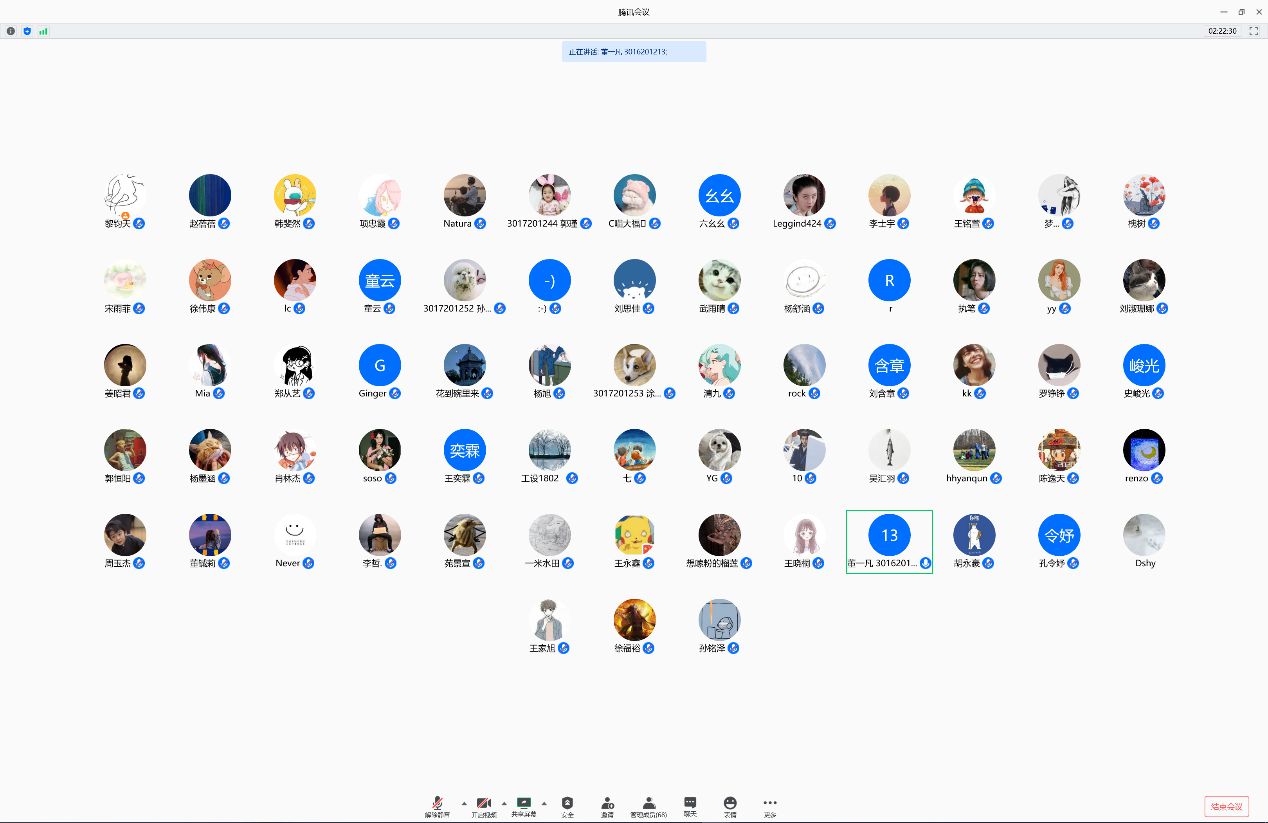Expand audio options arrow beside 解除静音
Viewport: 1268px width, 823px height.
[x=463, y=803]
